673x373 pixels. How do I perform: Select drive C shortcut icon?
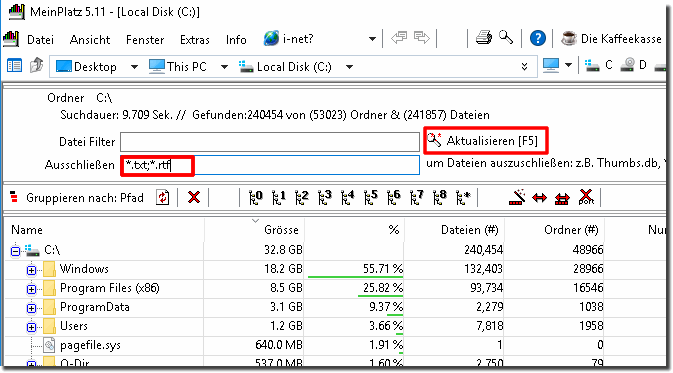599,65
